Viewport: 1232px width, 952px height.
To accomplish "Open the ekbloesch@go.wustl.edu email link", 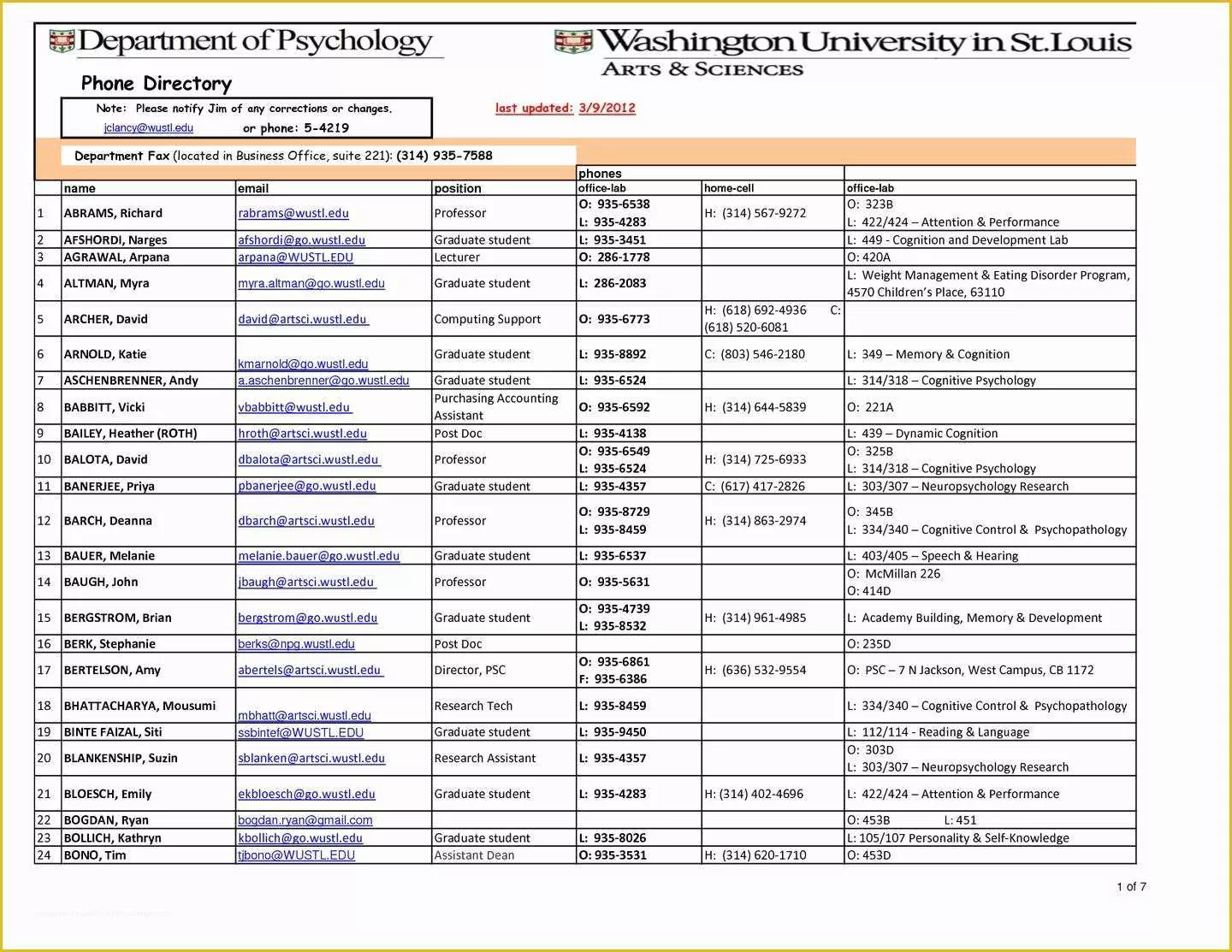I will pos(306,794).
